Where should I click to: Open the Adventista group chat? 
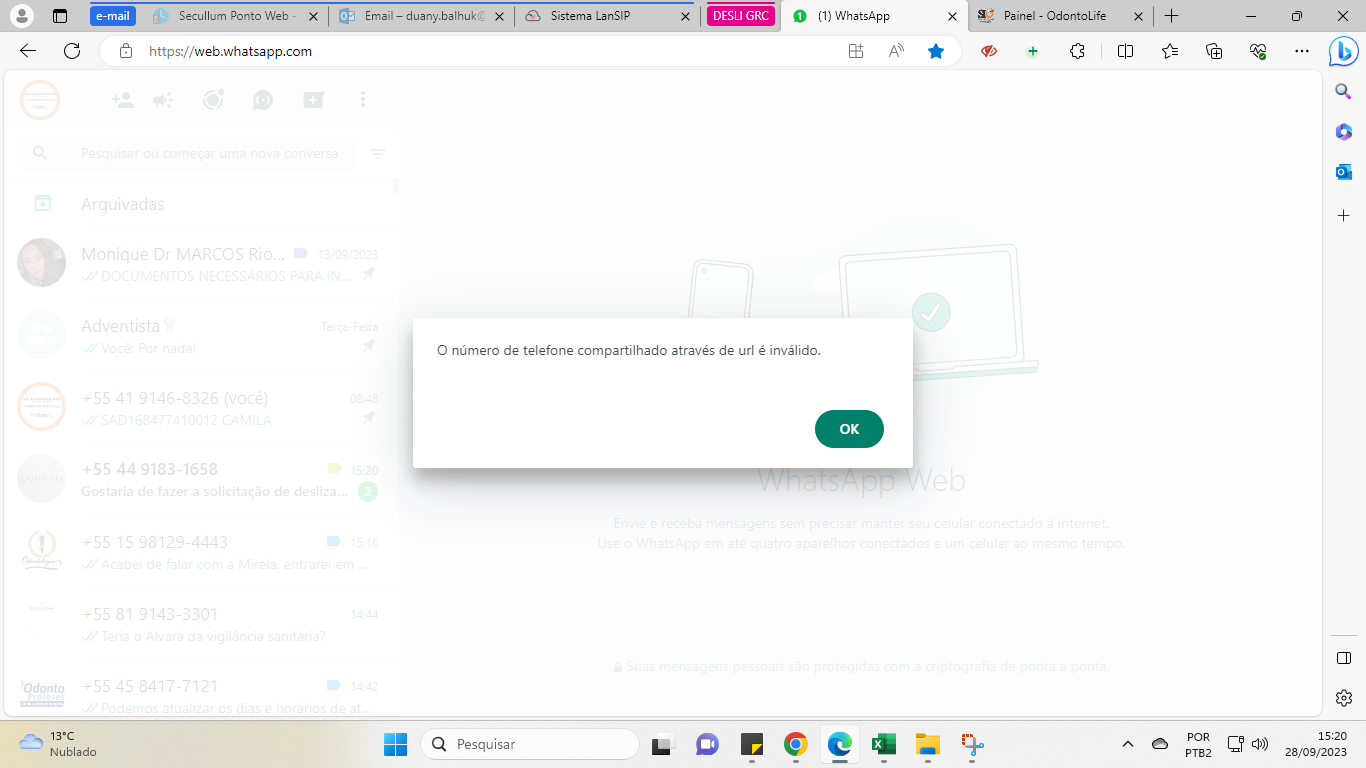[x=200, y=334]
